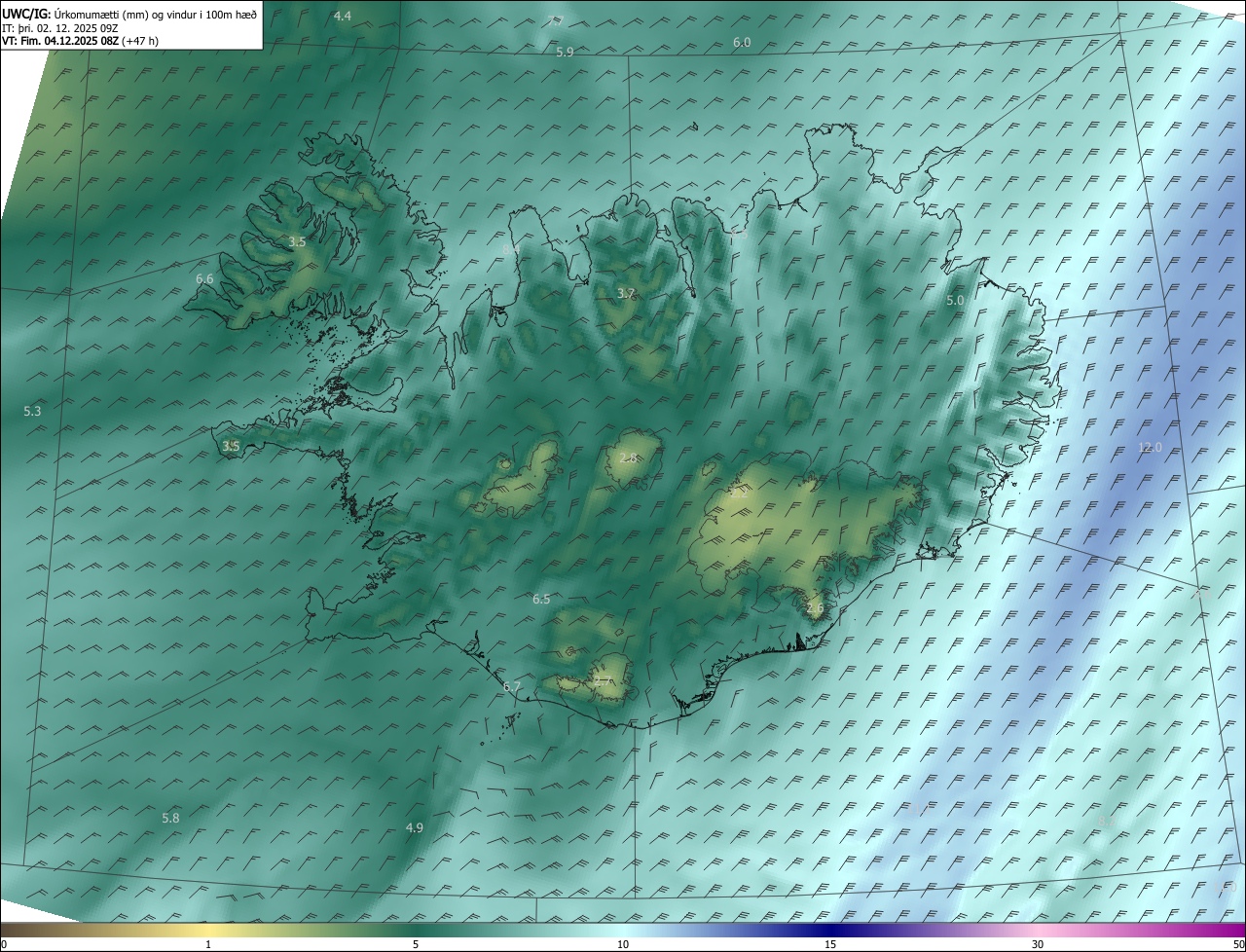Click the 6.6 value label on the map
1246x952 pixels.
pyautogui.click(x=204, y=279)
